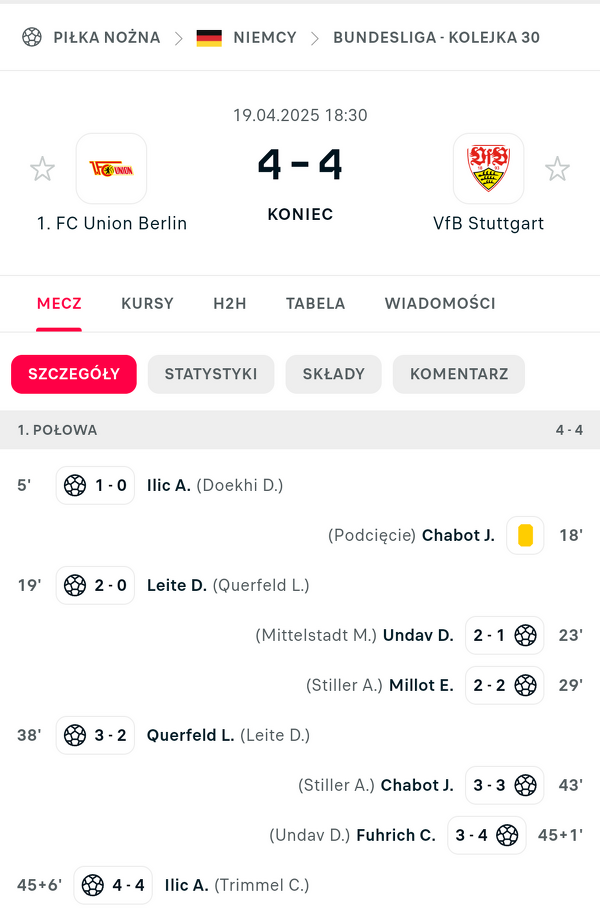Click the yellow card icon for Chabot

(x=525, y=535)
